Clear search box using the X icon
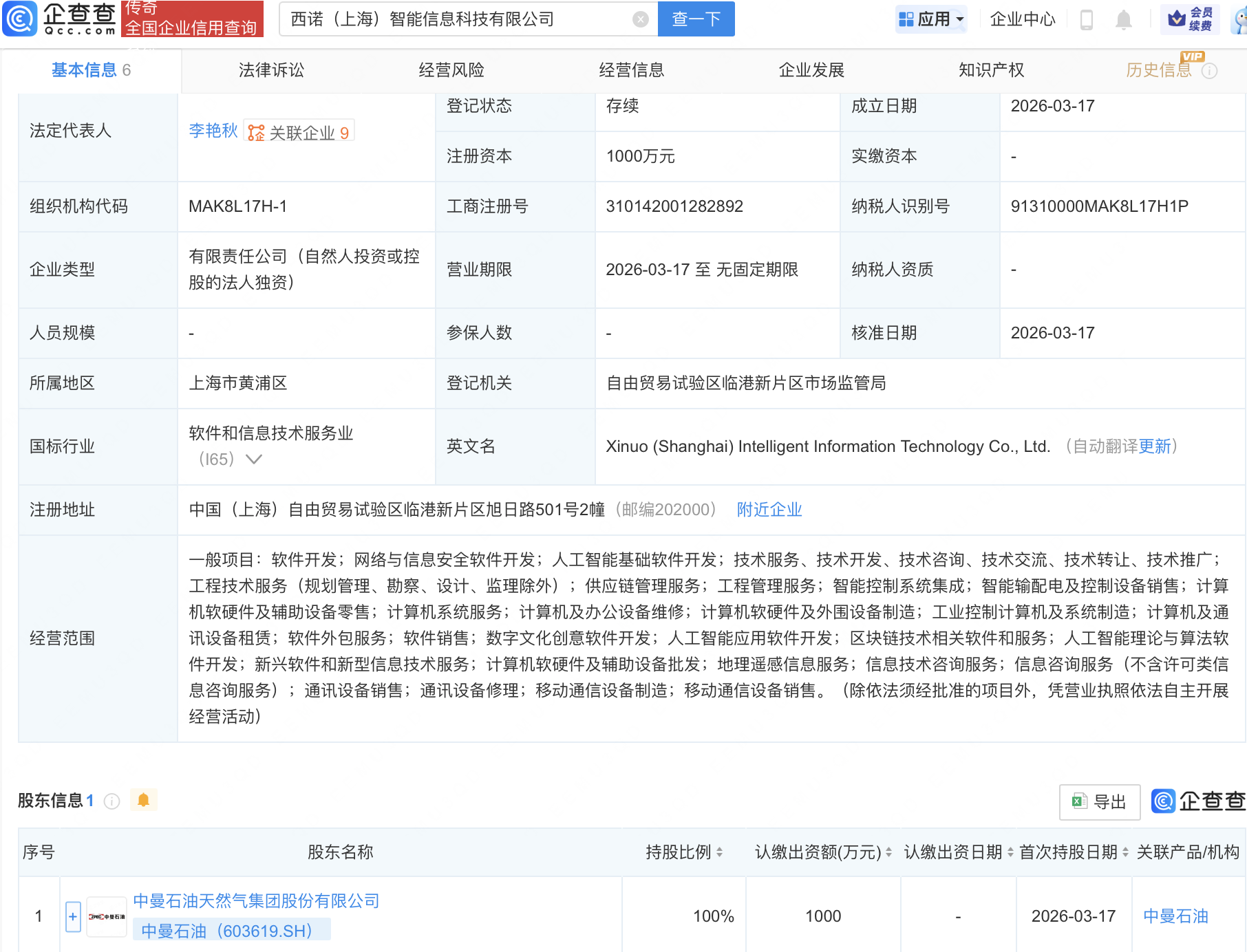 coord(641,19)
